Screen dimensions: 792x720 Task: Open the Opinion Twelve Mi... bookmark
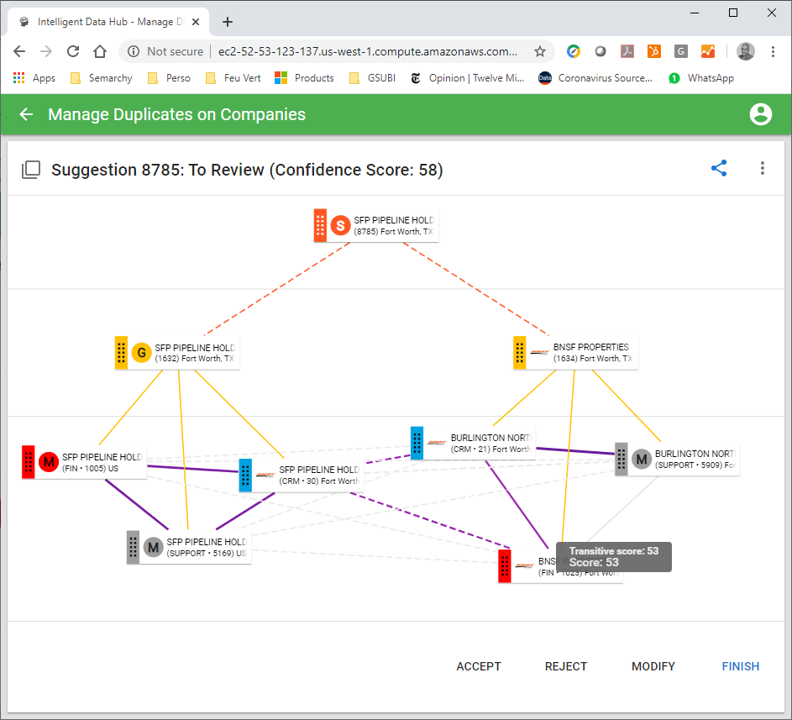(x=467, y=78)
